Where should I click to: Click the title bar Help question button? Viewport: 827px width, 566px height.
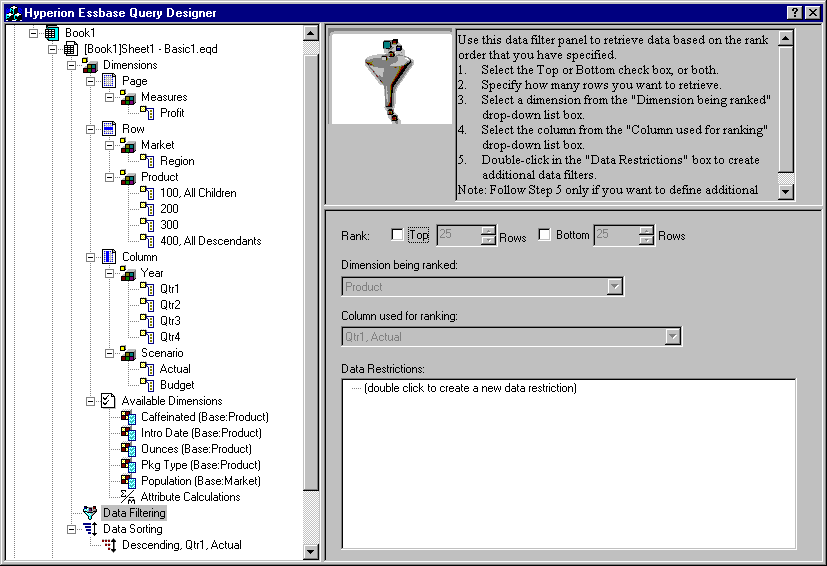(x=793, y=11)
